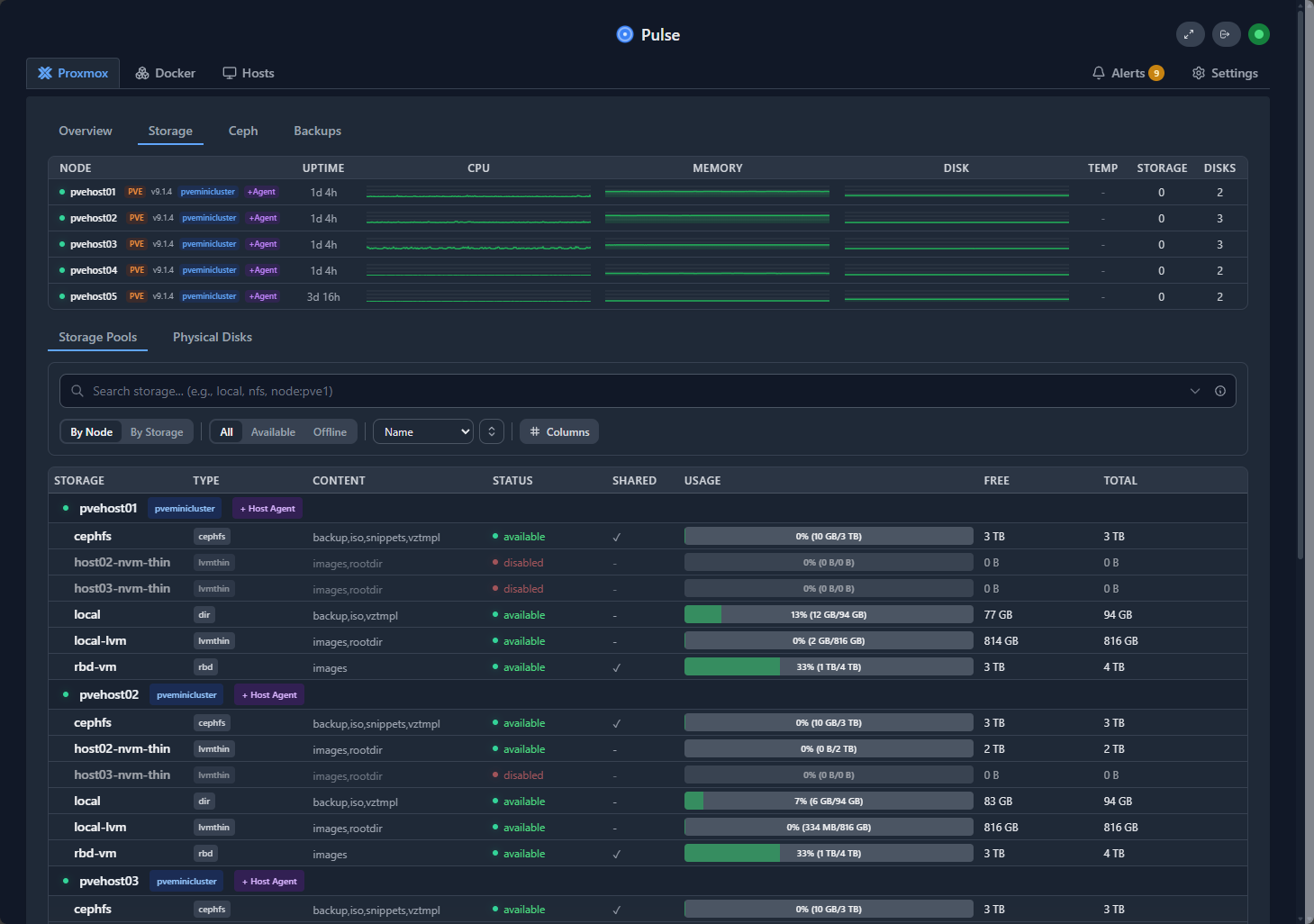Click inside the search storage field
The height and width of the screenshot is (924, 1314).
[360, 391]
